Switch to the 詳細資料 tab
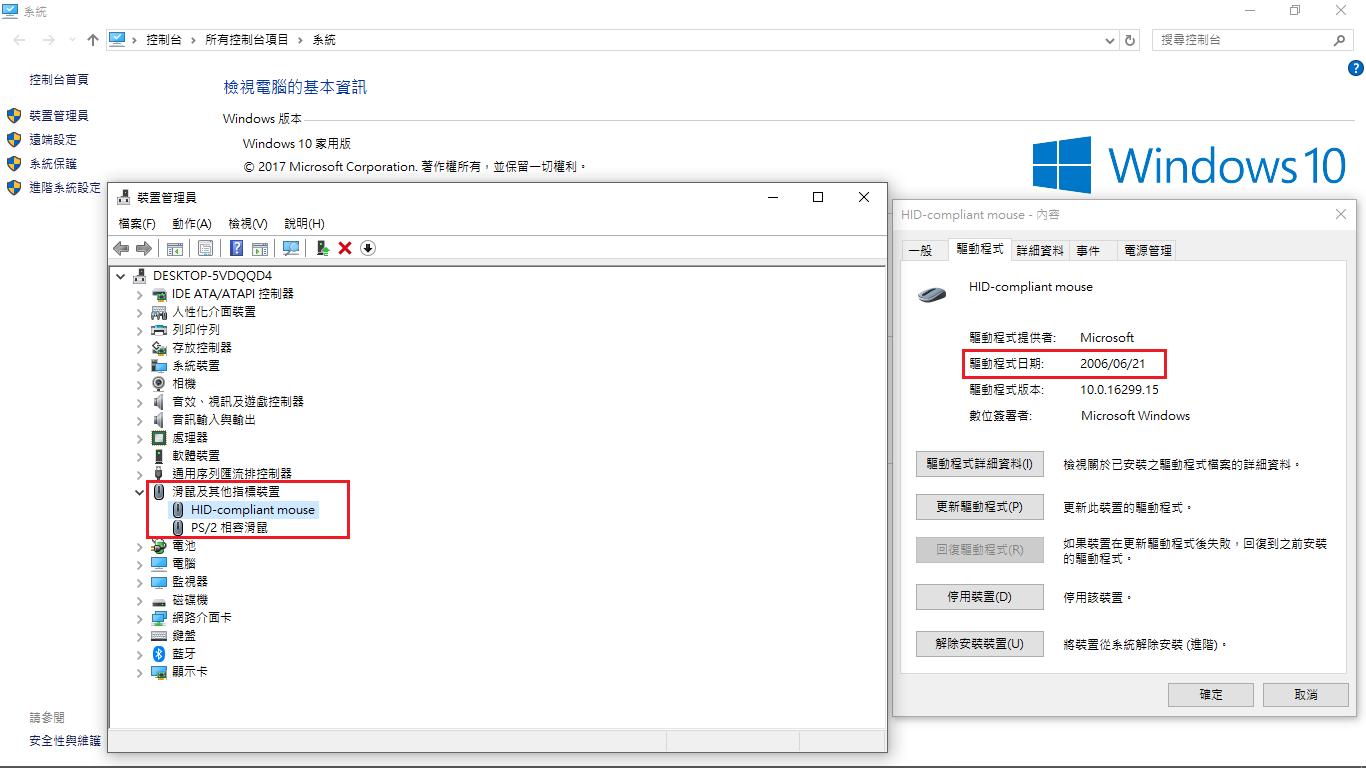The height and width of the screenshot is (768, 1366). pos(1040,250)
